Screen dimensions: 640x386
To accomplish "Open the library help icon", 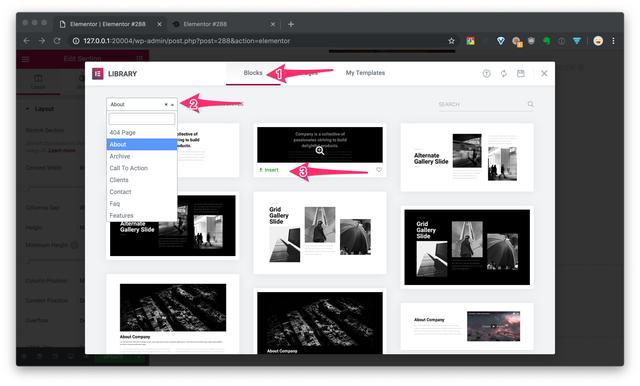I will [486, 73].
